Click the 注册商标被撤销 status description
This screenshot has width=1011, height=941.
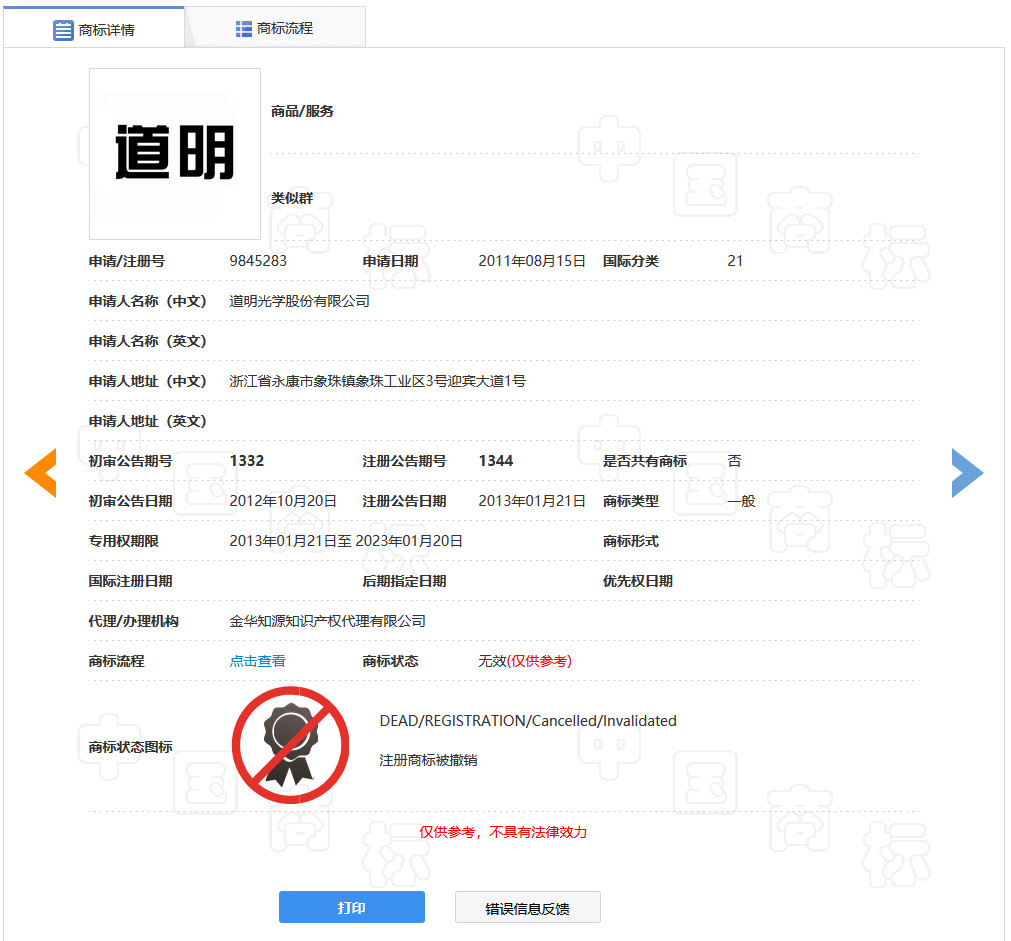pos(426,760)
